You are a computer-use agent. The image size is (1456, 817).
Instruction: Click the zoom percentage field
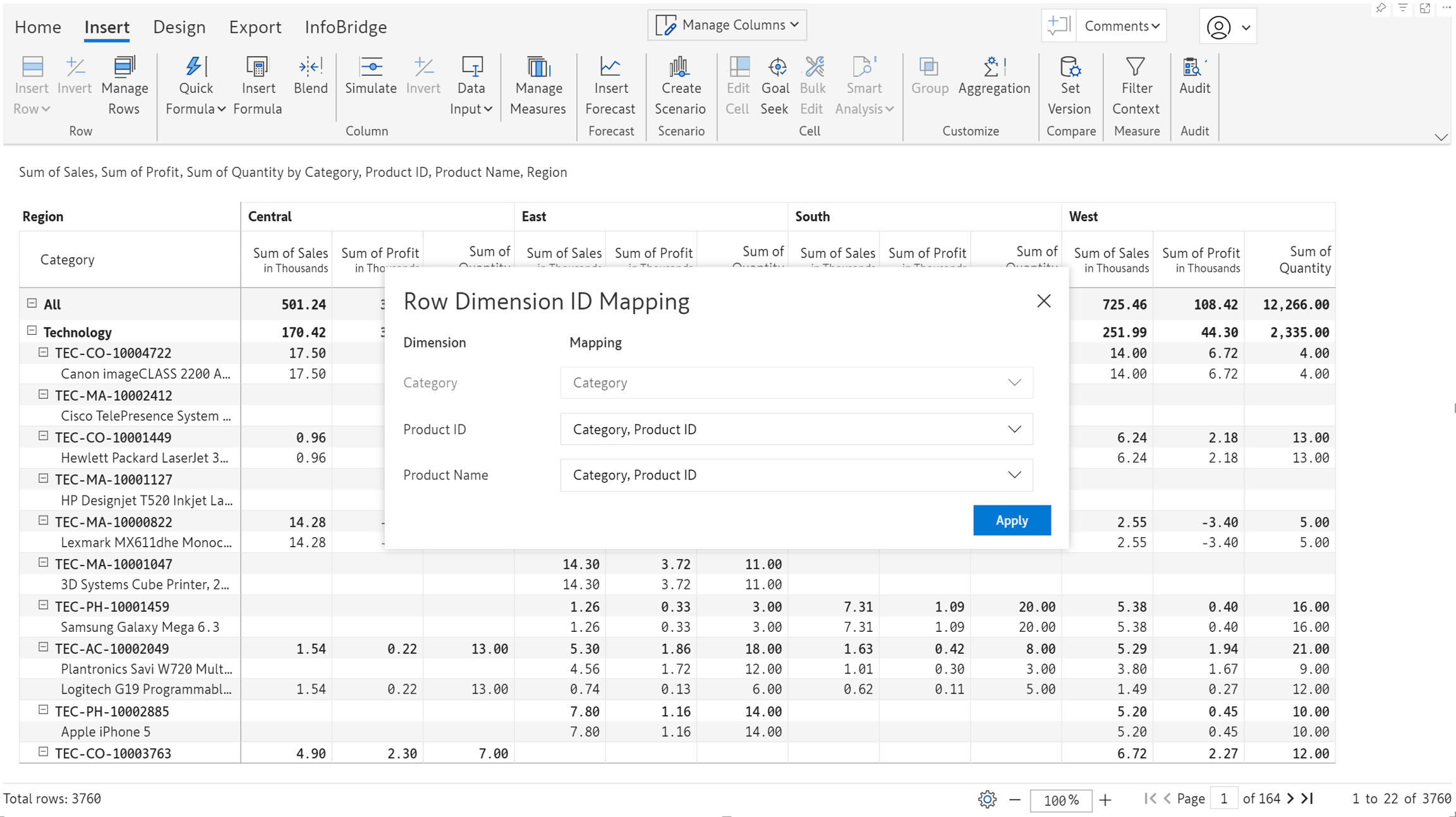[1060, 800]
